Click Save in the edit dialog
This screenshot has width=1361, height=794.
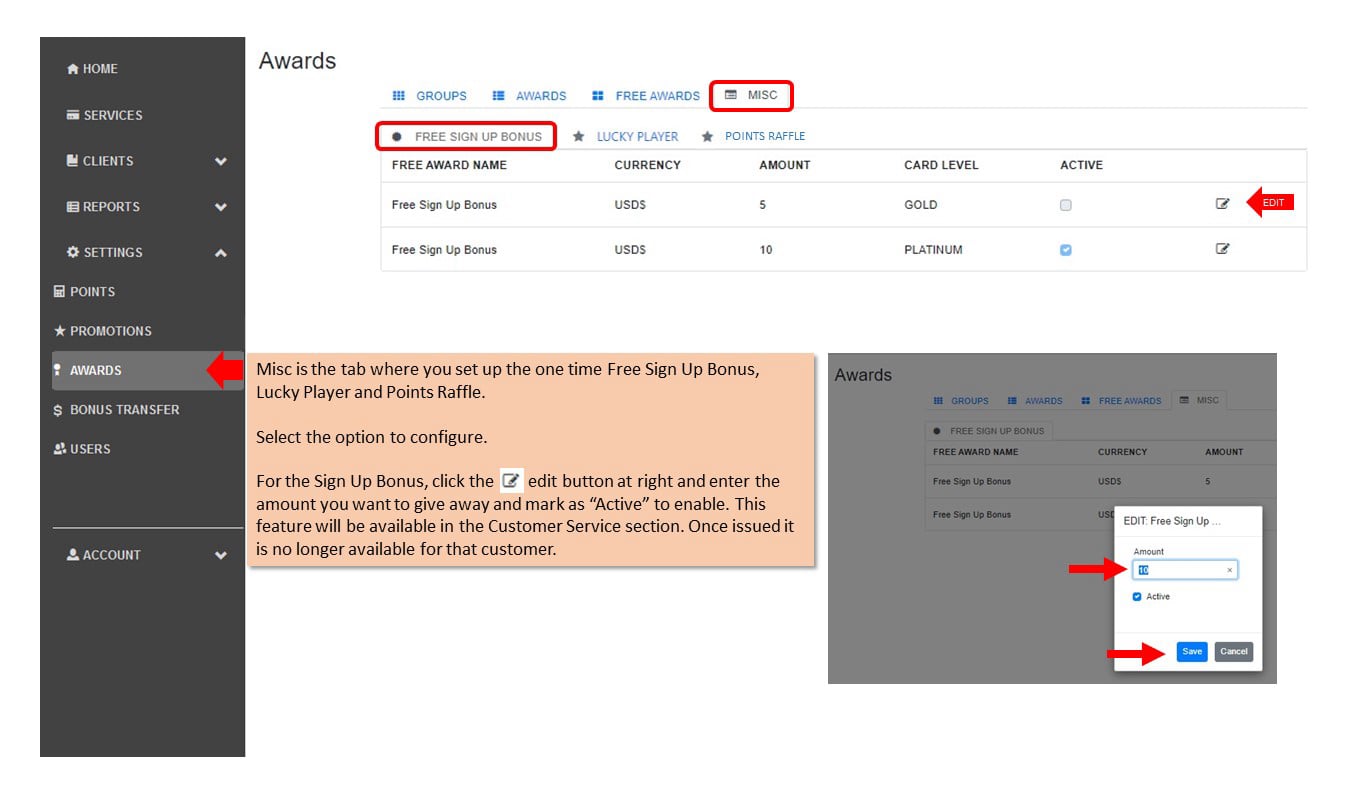(x=1192, y=651)
